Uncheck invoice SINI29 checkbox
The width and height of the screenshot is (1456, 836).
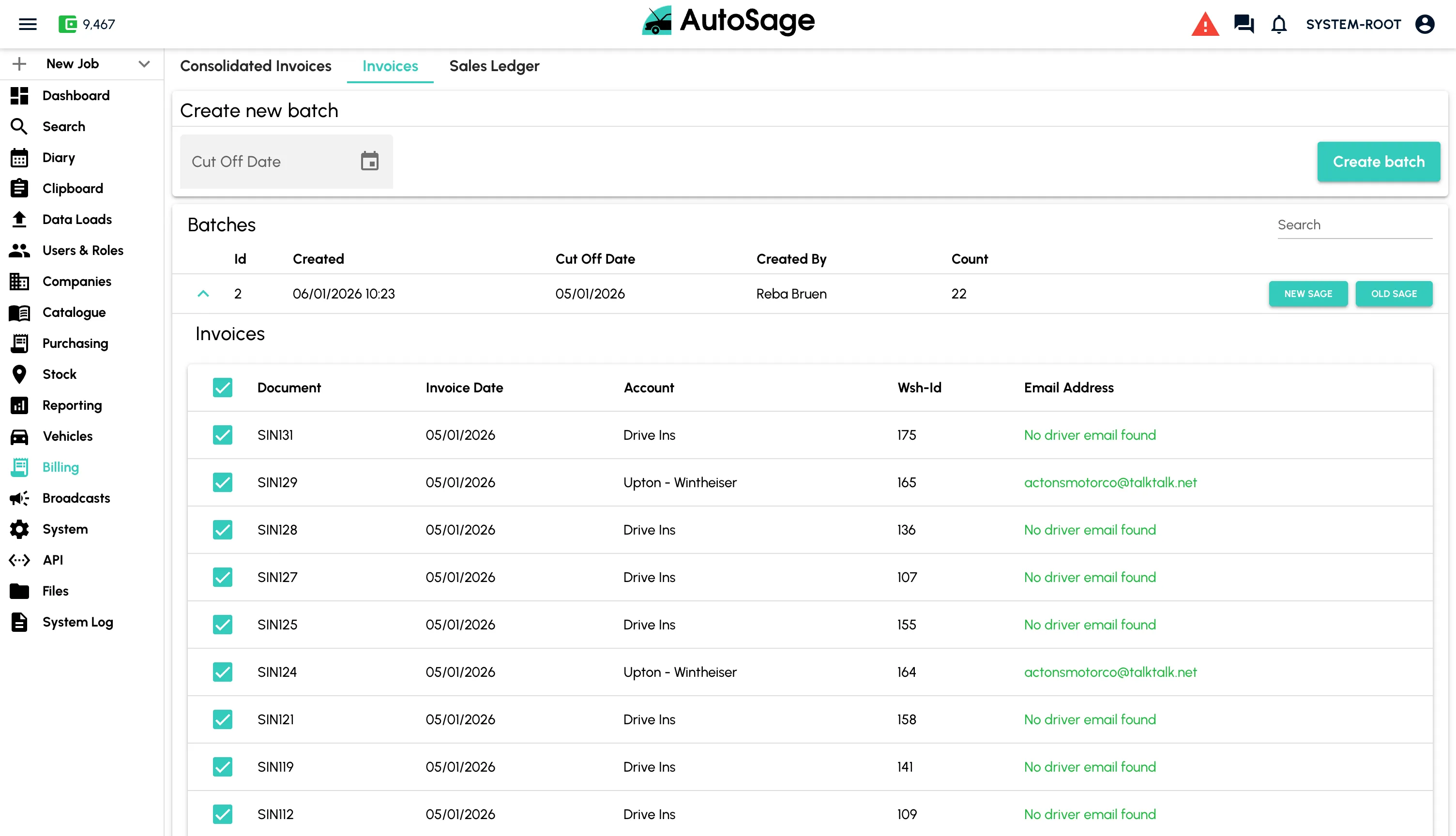[x=222, y=482]
